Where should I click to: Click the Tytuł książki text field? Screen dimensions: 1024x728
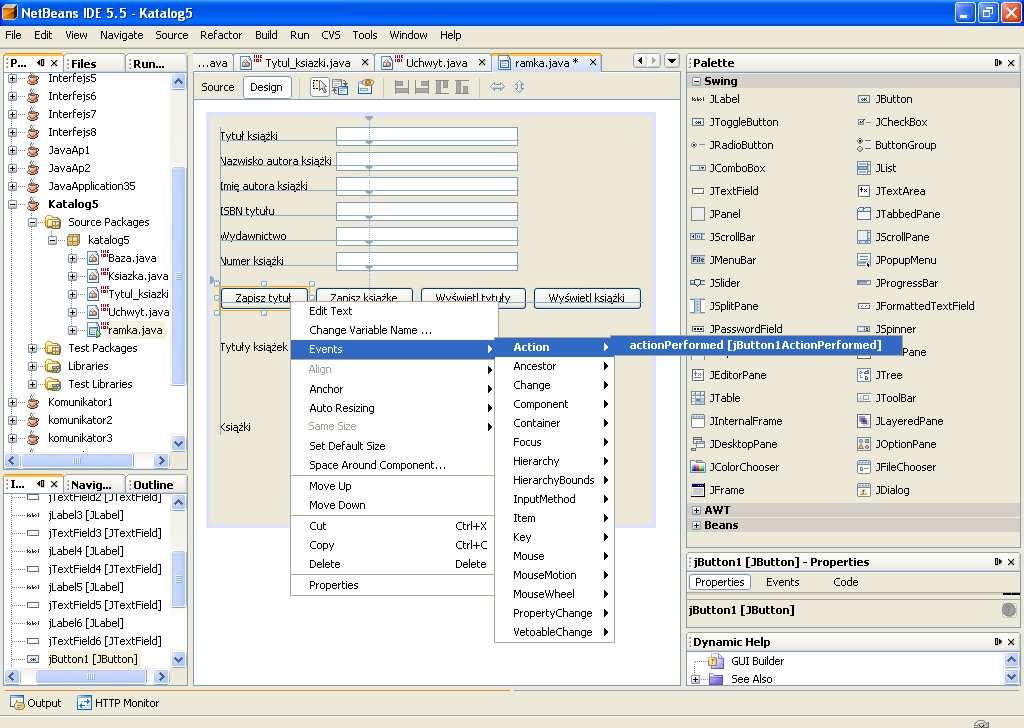426,136
